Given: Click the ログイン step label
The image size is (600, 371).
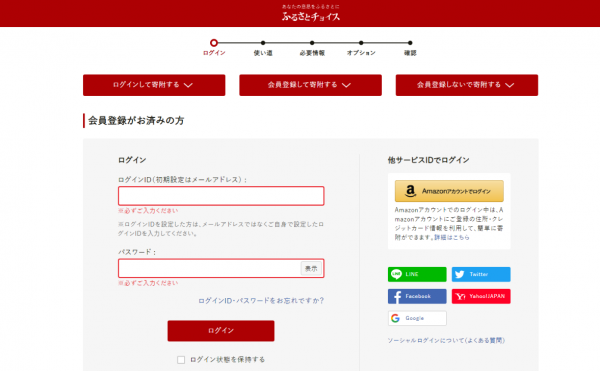Looking at the screenshot, I should pyautogui.click(x=214, y=53).
